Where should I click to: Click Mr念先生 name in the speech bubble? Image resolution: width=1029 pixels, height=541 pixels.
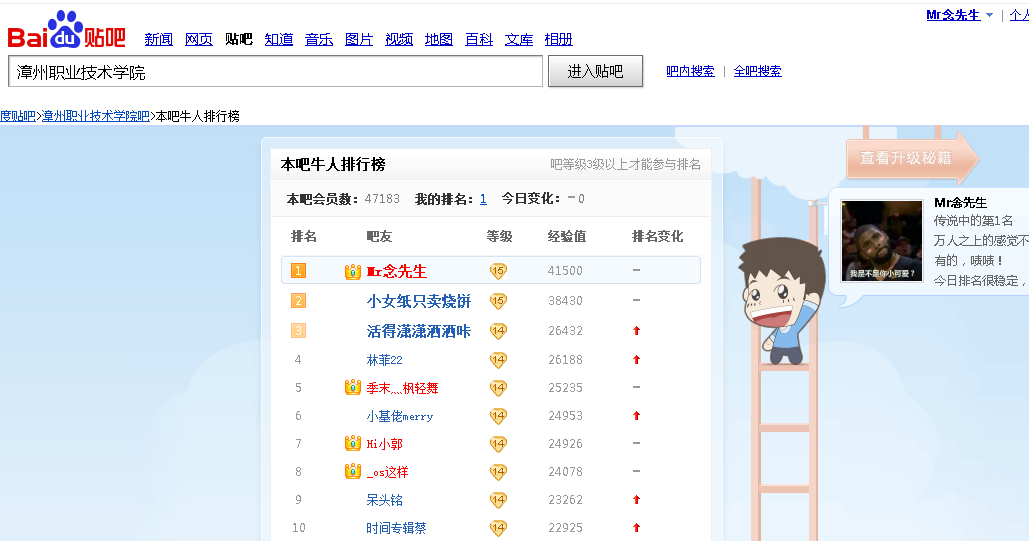960,203
